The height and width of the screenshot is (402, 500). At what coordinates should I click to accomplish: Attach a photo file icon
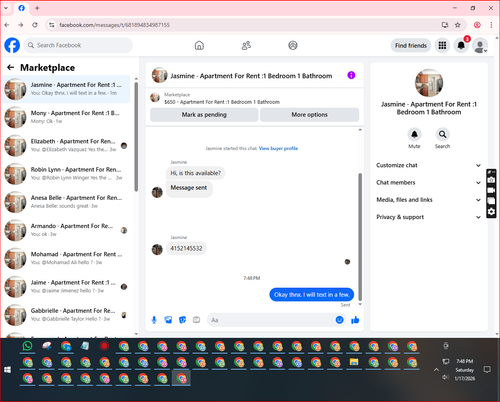(x=168, y=320)
